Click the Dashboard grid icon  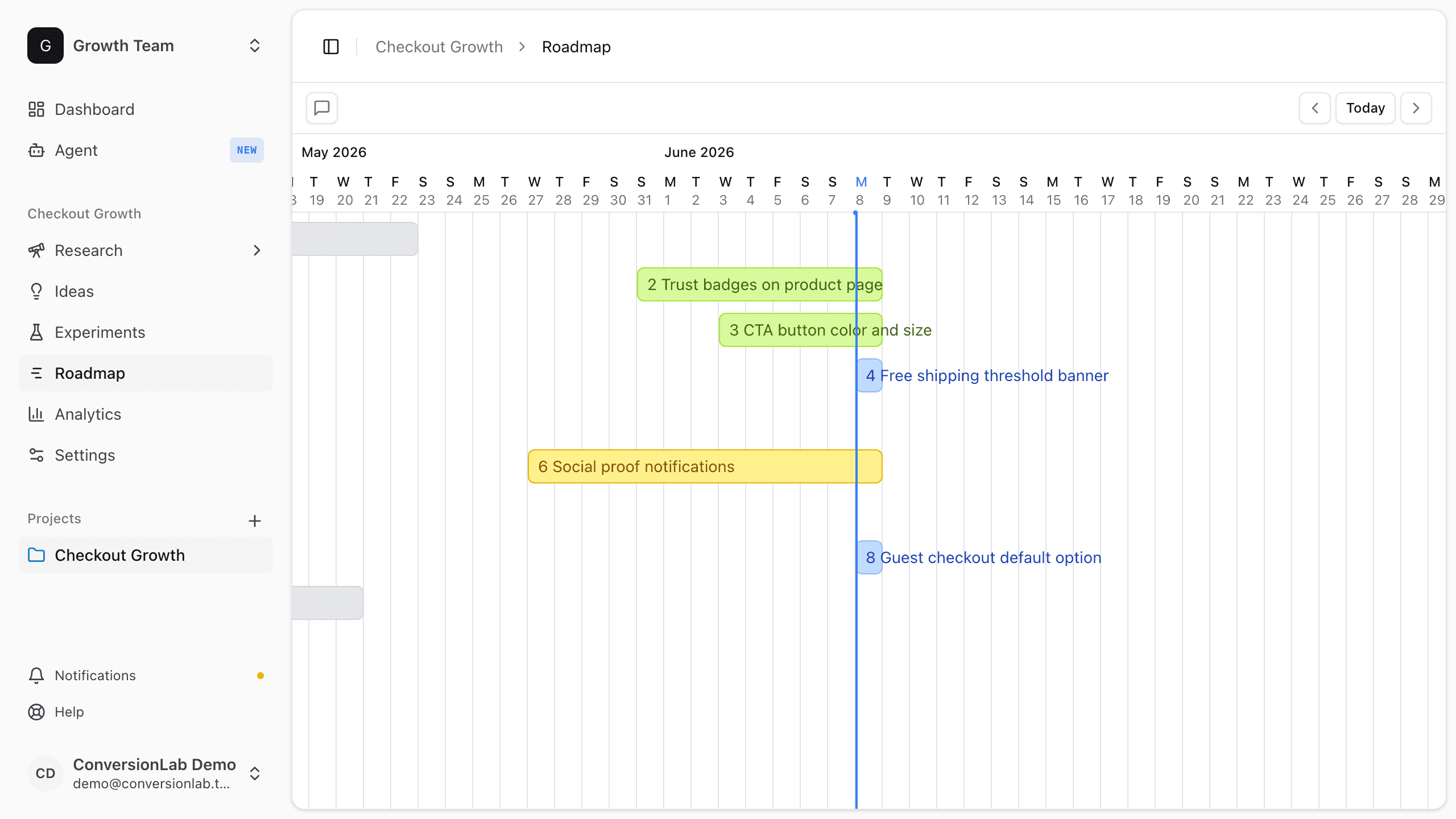point(36,109)
